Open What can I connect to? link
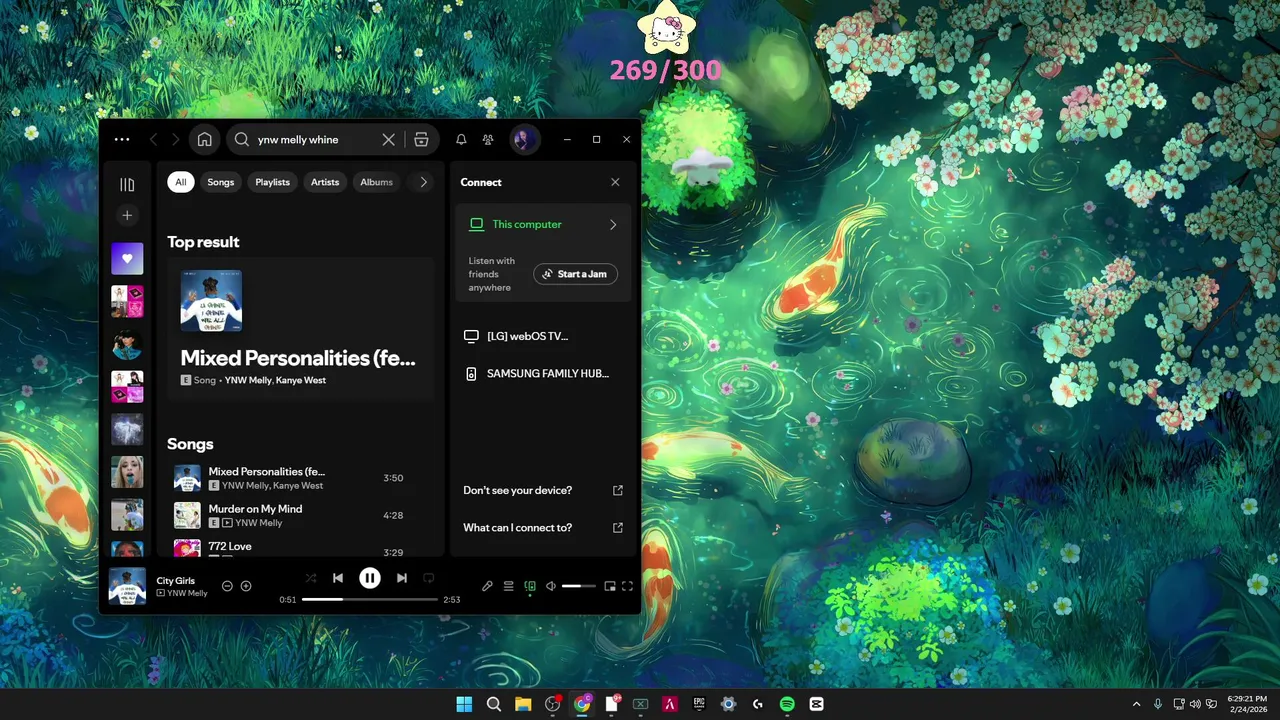Screen dimensions: 1280x720 click(x=543, y=527)
